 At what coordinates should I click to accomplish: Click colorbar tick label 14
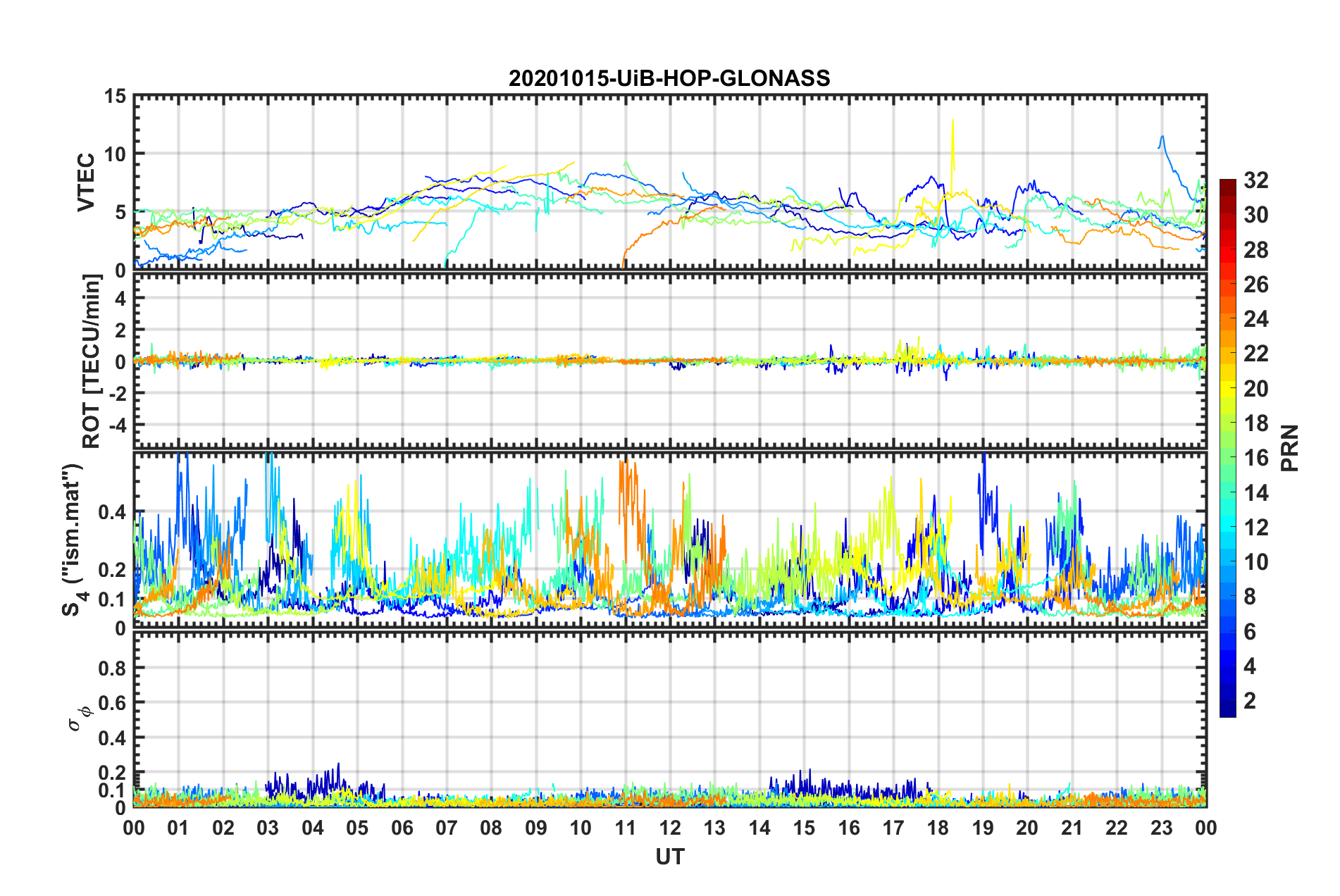click(x=1256, y=493)
